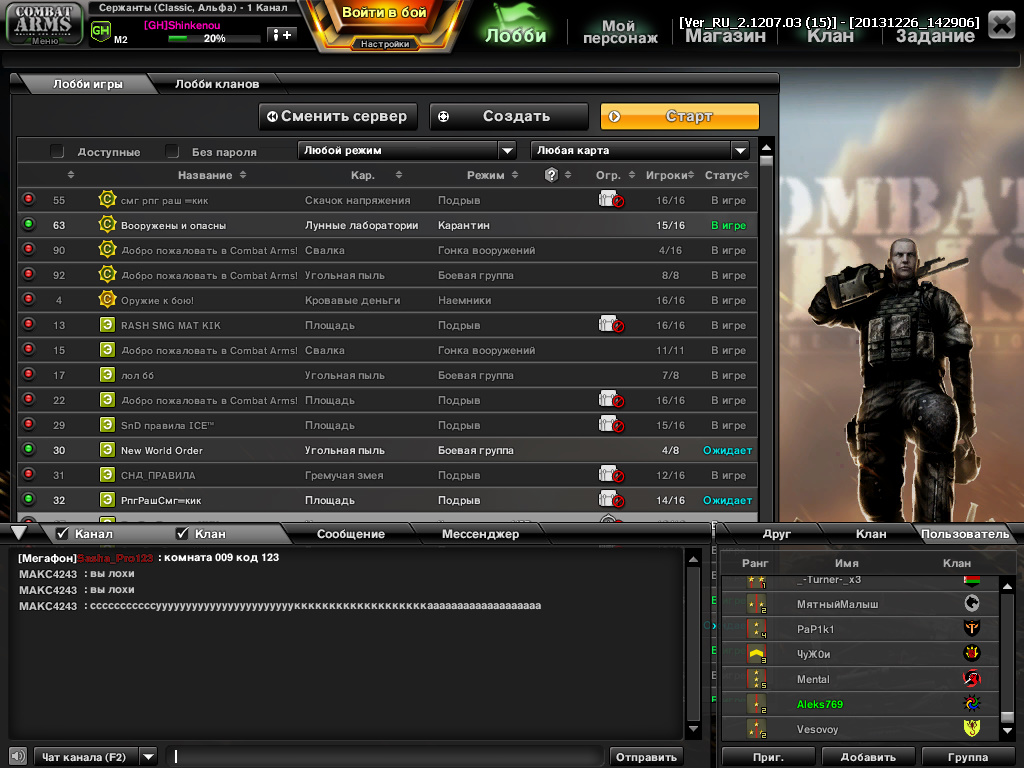
Task: Sort rooms by Игроки column
Action: click(669, 175)
